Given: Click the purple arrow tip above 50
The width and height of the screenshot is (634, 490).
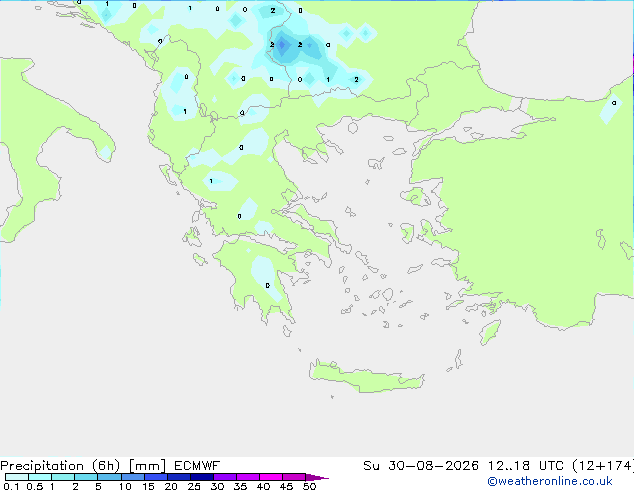Looking at the screenshot, I should coord(317,477).
